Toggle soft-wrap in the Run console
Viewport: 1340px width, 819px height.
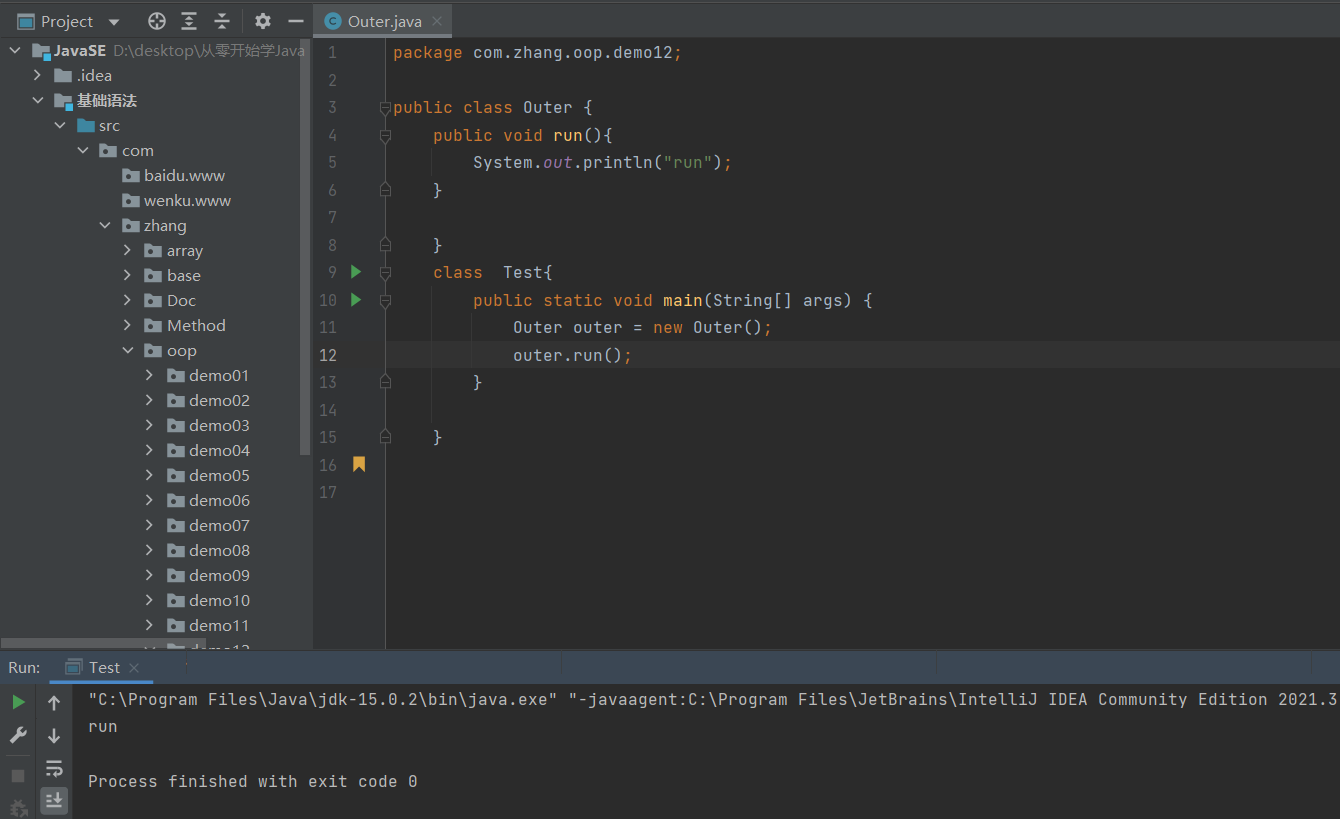[54, 769]
